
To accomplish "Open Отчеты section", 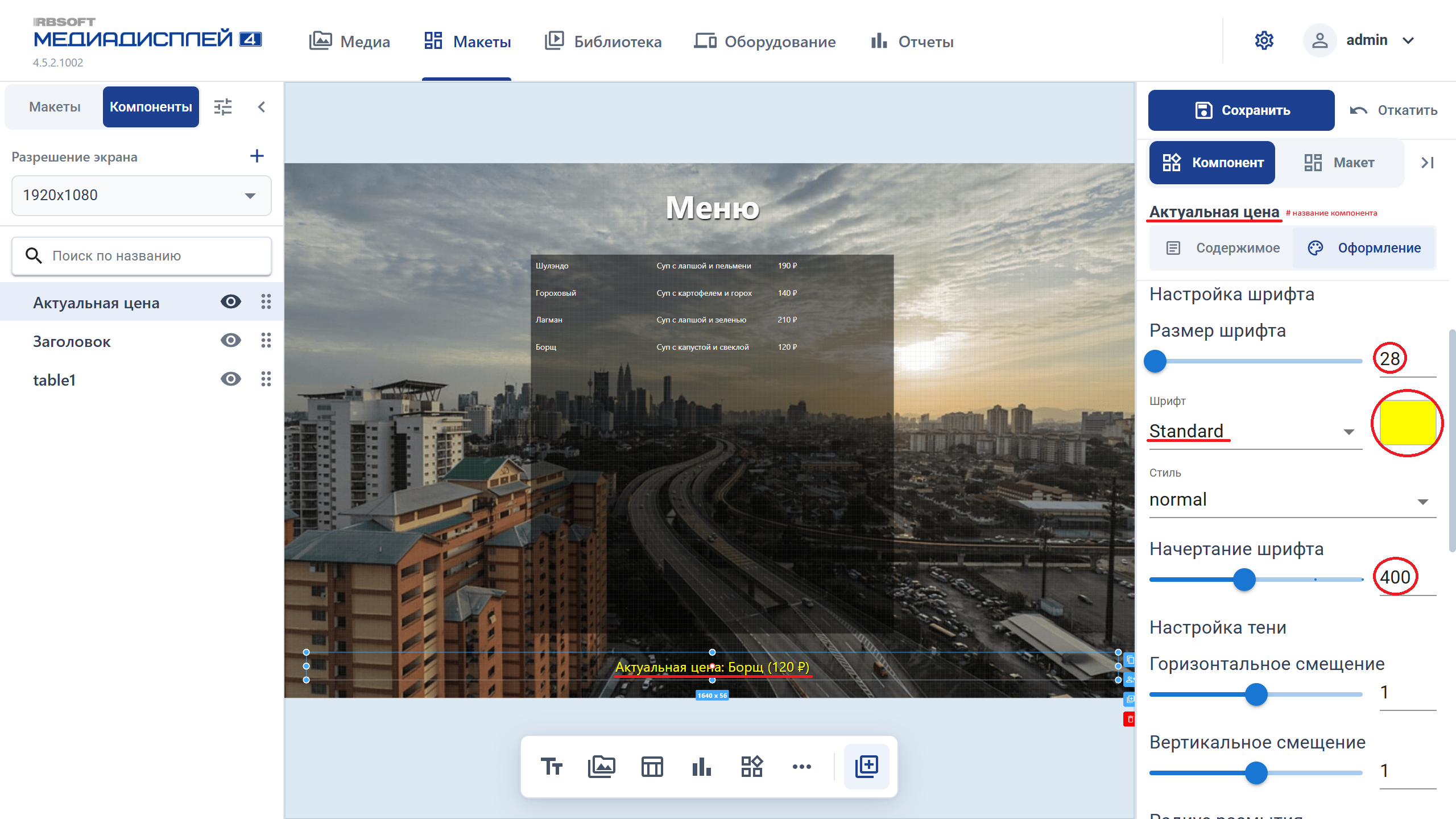I will coord(912,41).
